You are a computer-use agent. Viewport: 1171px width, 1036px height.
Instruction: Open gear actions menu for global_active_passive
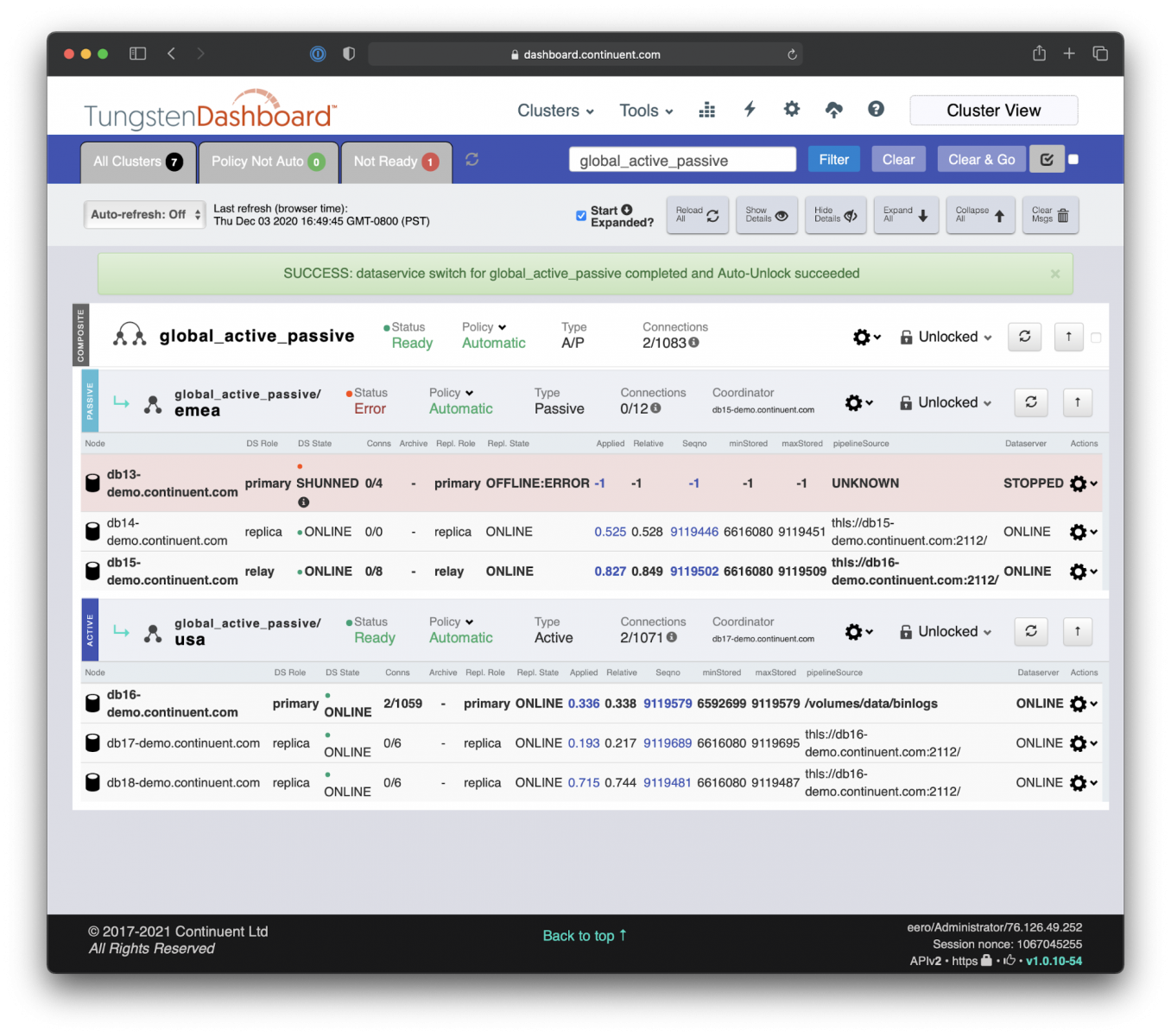(866, 338)
